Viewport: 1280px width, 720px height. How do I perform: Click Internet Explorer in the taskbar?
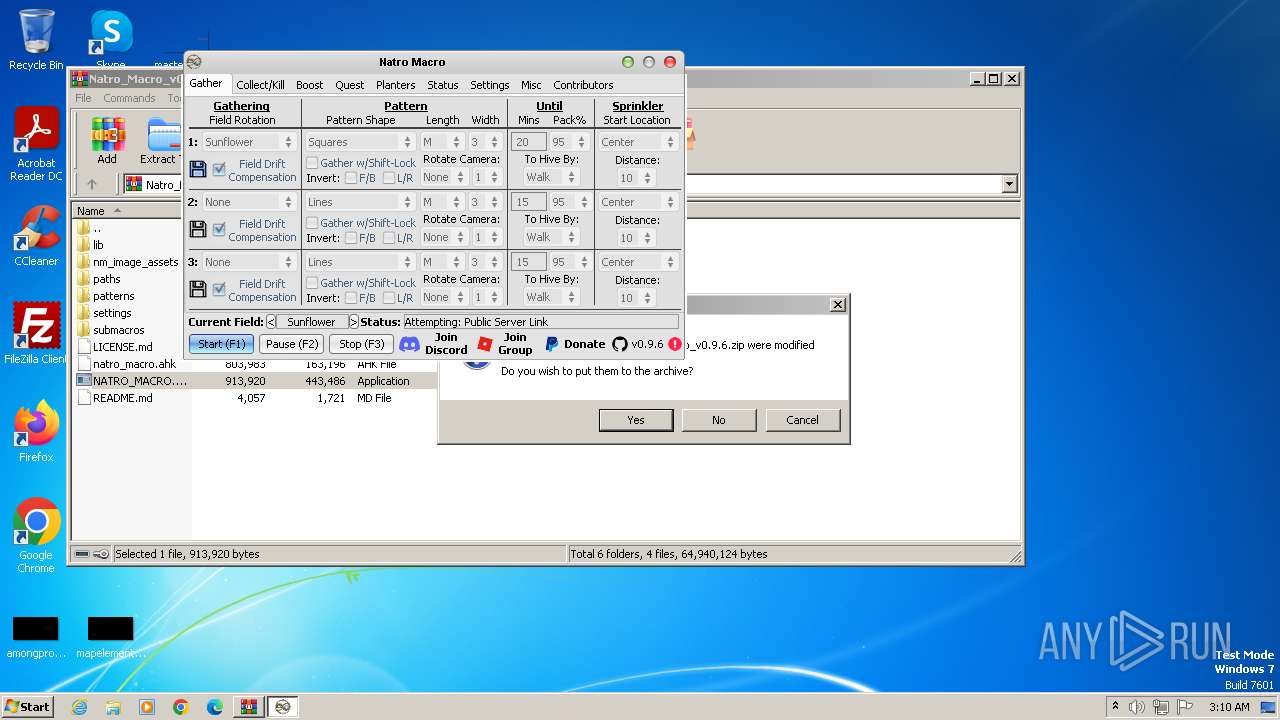pos(79,707)
